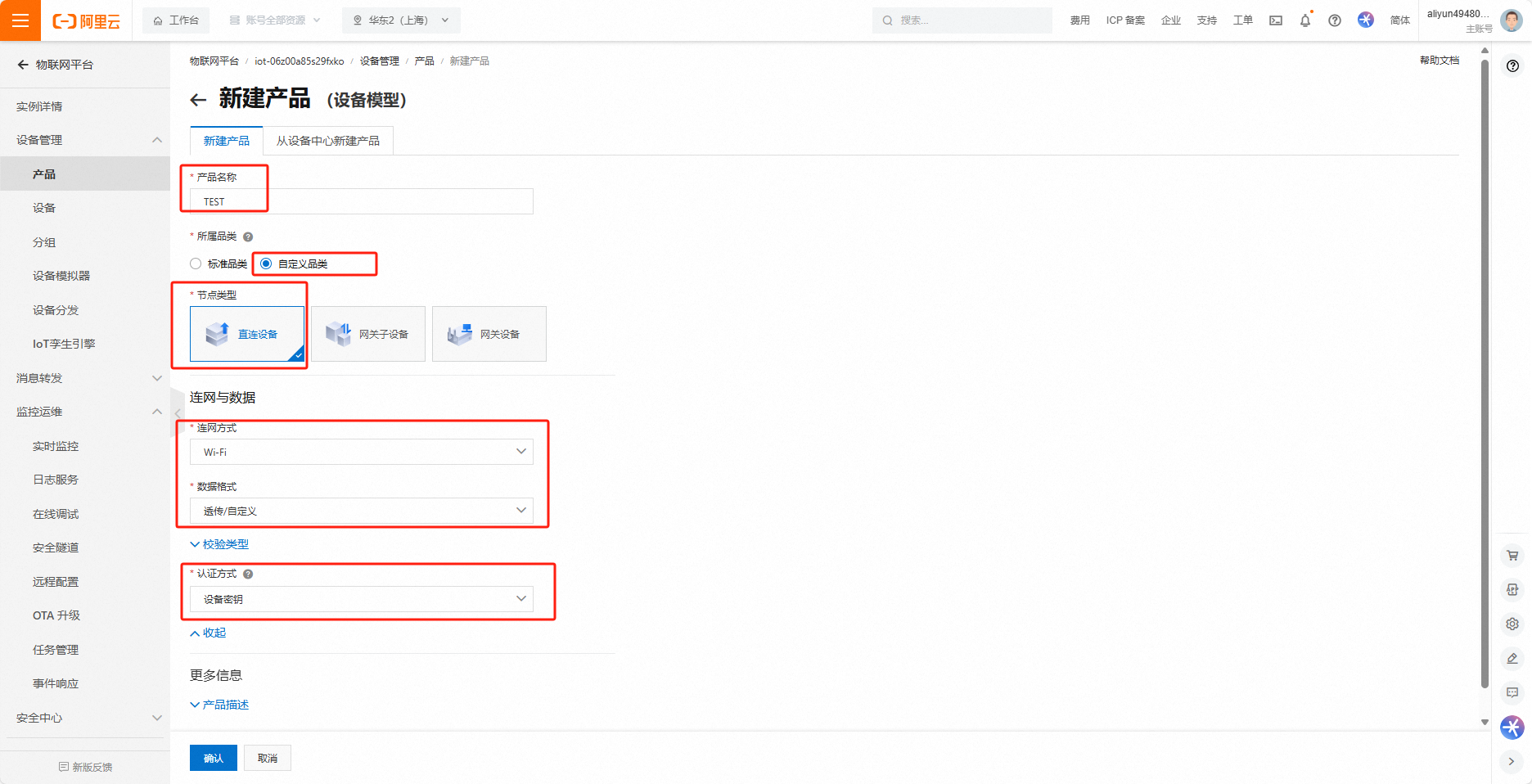
Task: Click the right rail icon below the cart
Action: click(x=1512, y=589)
